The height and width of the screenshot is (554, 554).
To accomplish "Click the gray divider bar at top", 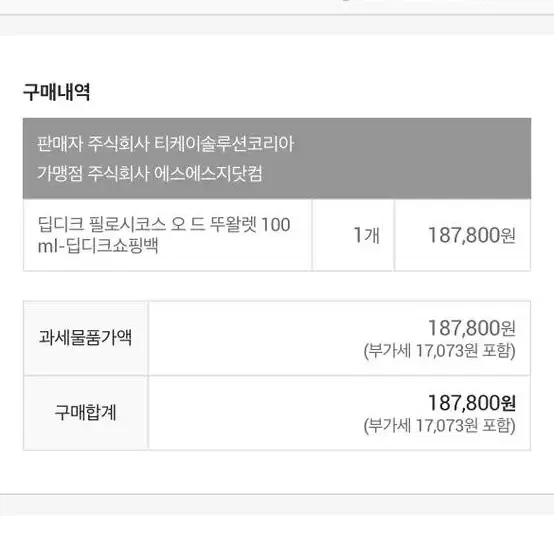I will (277, 25).
